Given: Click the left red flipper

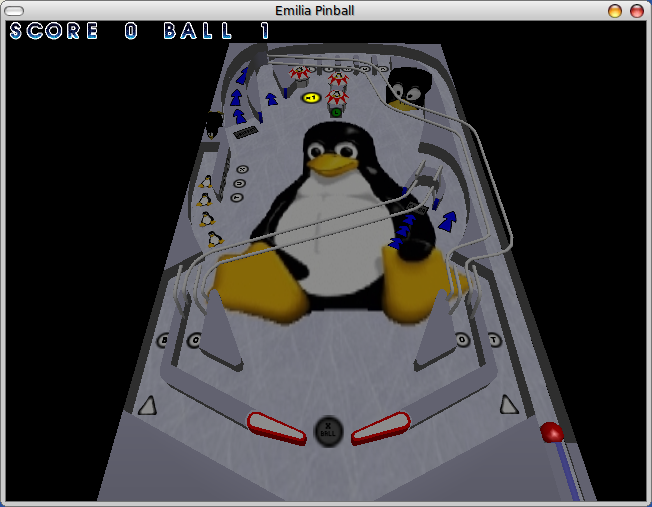Looking at the screenshot, I should [x=277, y=427].
